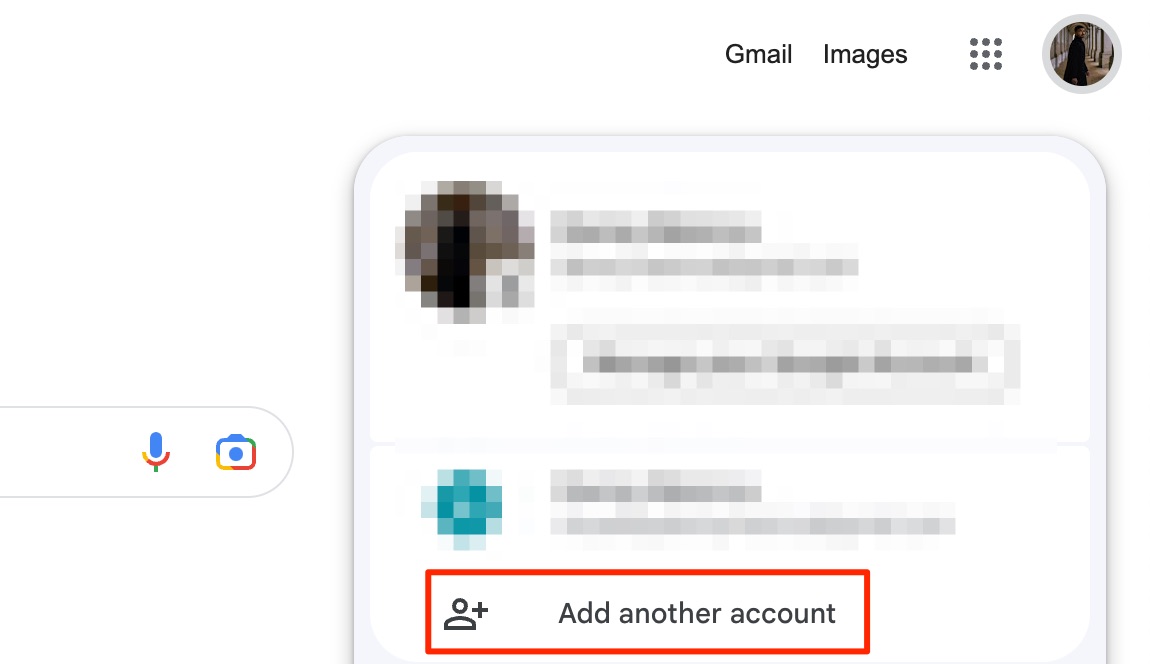This screenshot has height=664, width=1150.
Task: Click Add another account
Action: (x=648, y=612)
